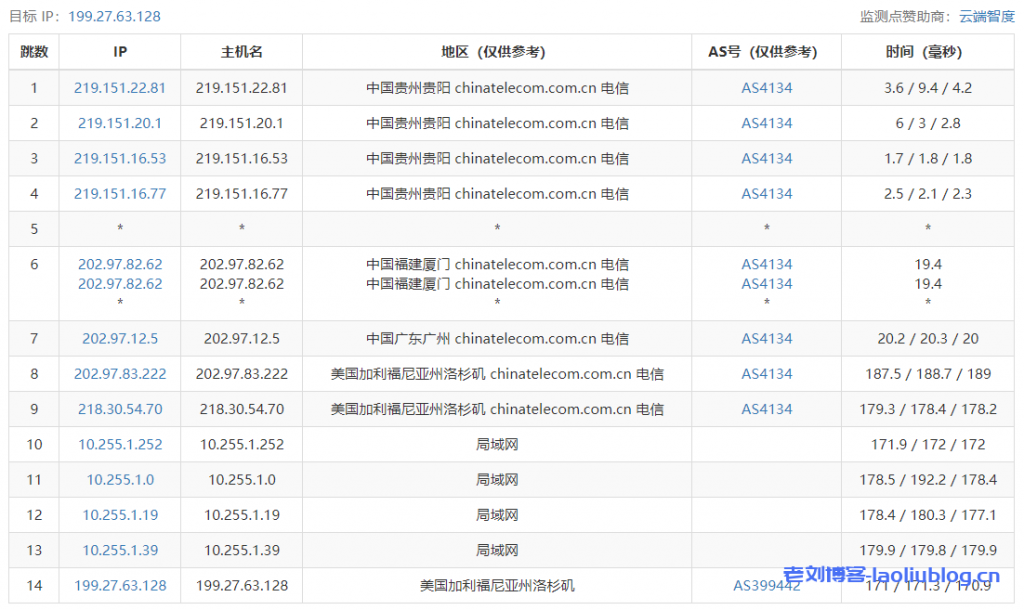The image size is (1024, 610).
Task: Select IP link 10.255.1.39 in the IP column
Action: click(120, 550)
